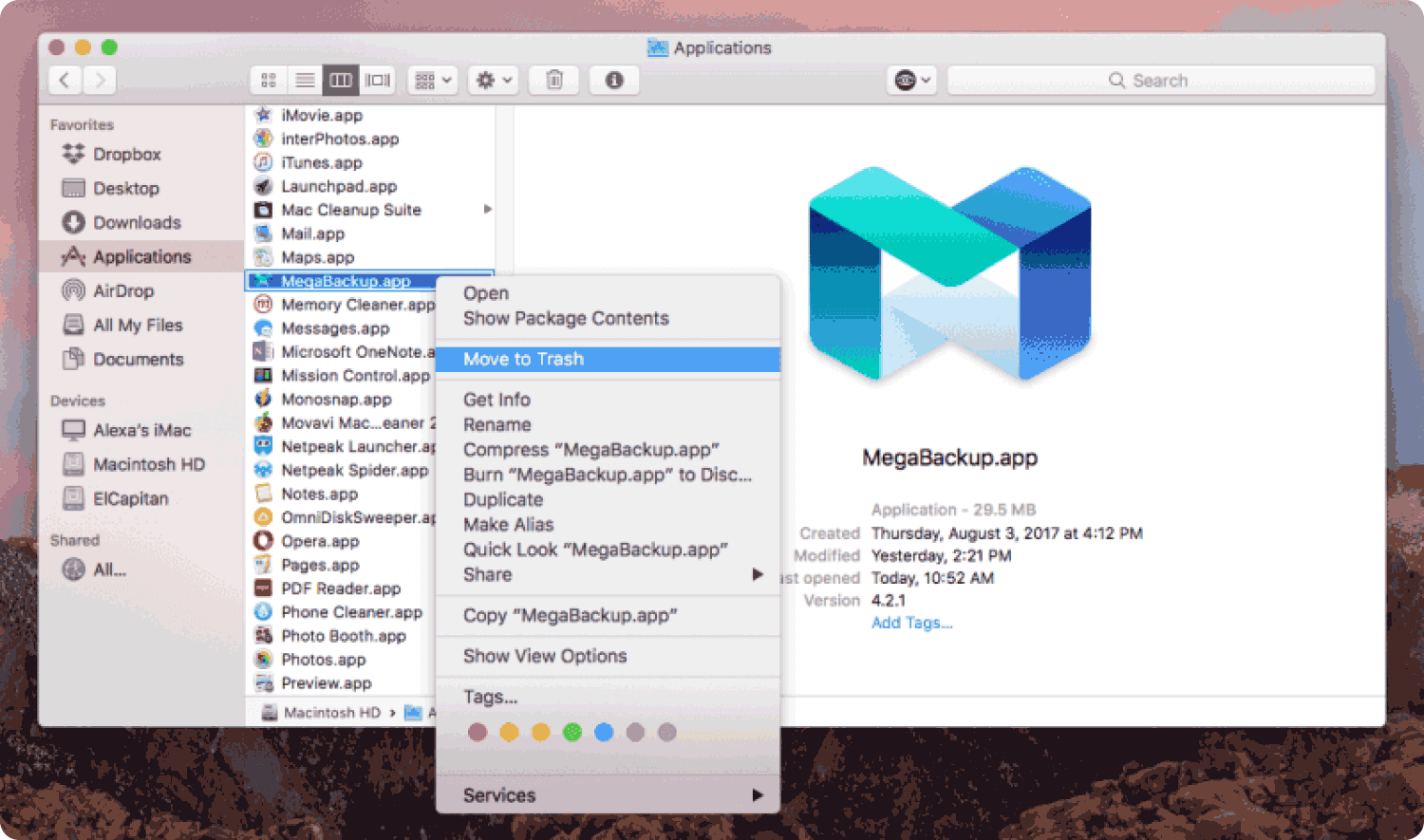Switch to list view in the toolbar

point(305,81)
